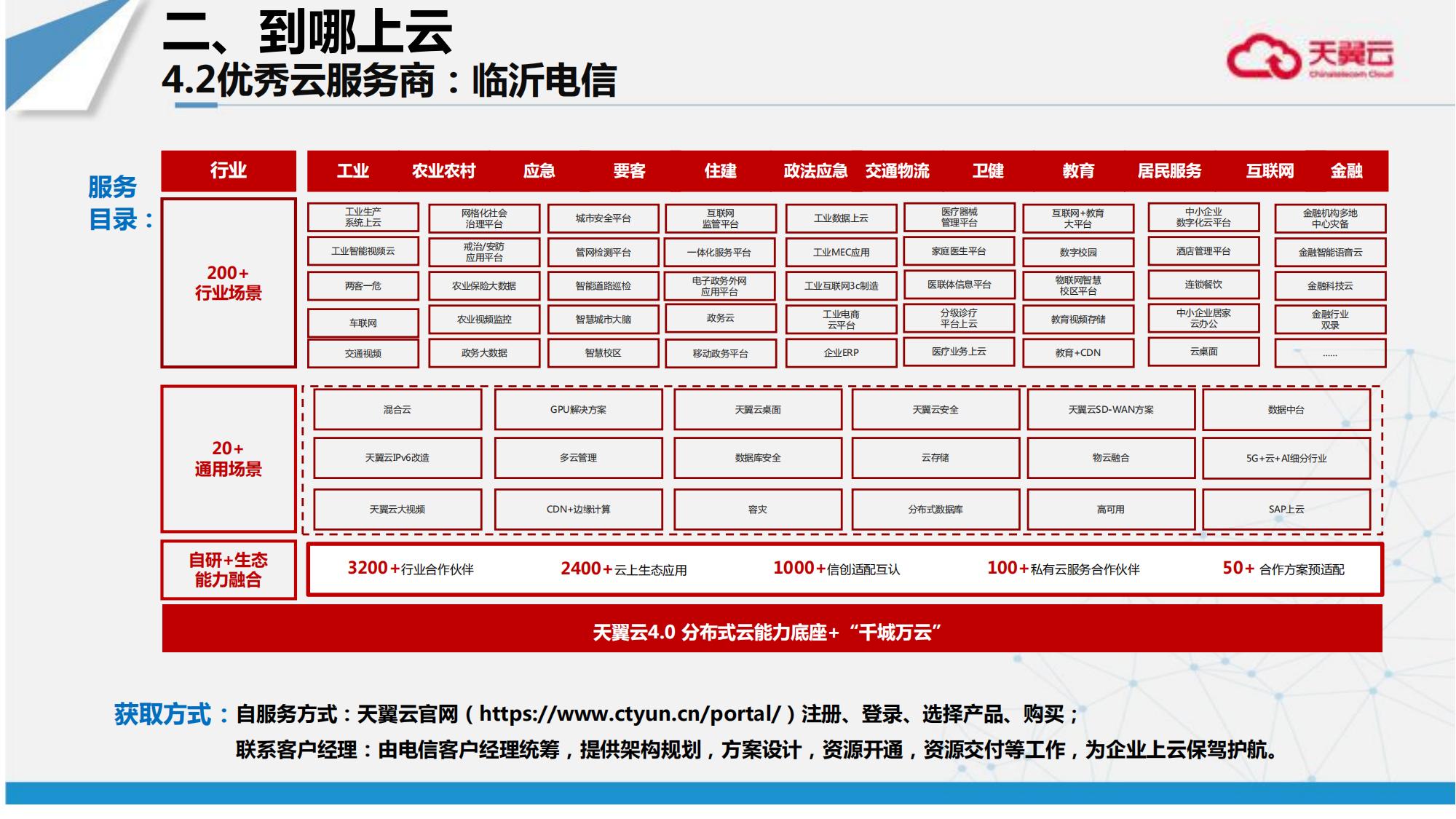
Task: Click the 混合云 box
Action: pyautogui.click(x=397, y=410)
